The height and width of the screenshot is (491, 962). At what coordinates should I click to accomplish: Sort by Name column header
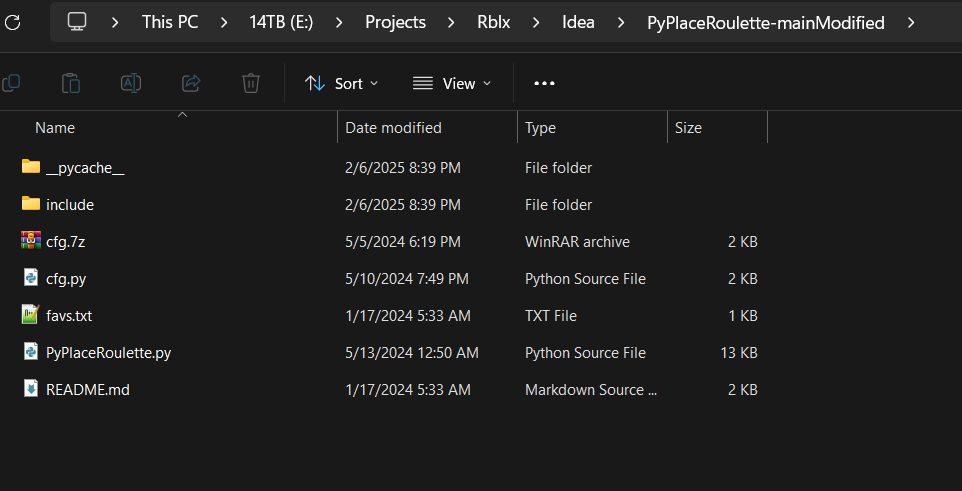pyautogui.click(x=55, y=128)
